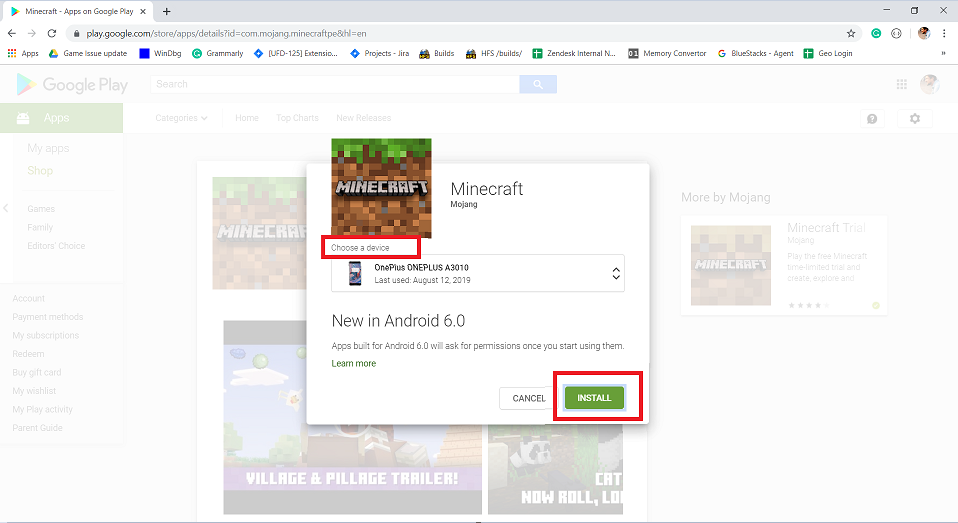Open the Learn more link
The width and height of the screenshot is (958, 523).
tap(354, 364)
